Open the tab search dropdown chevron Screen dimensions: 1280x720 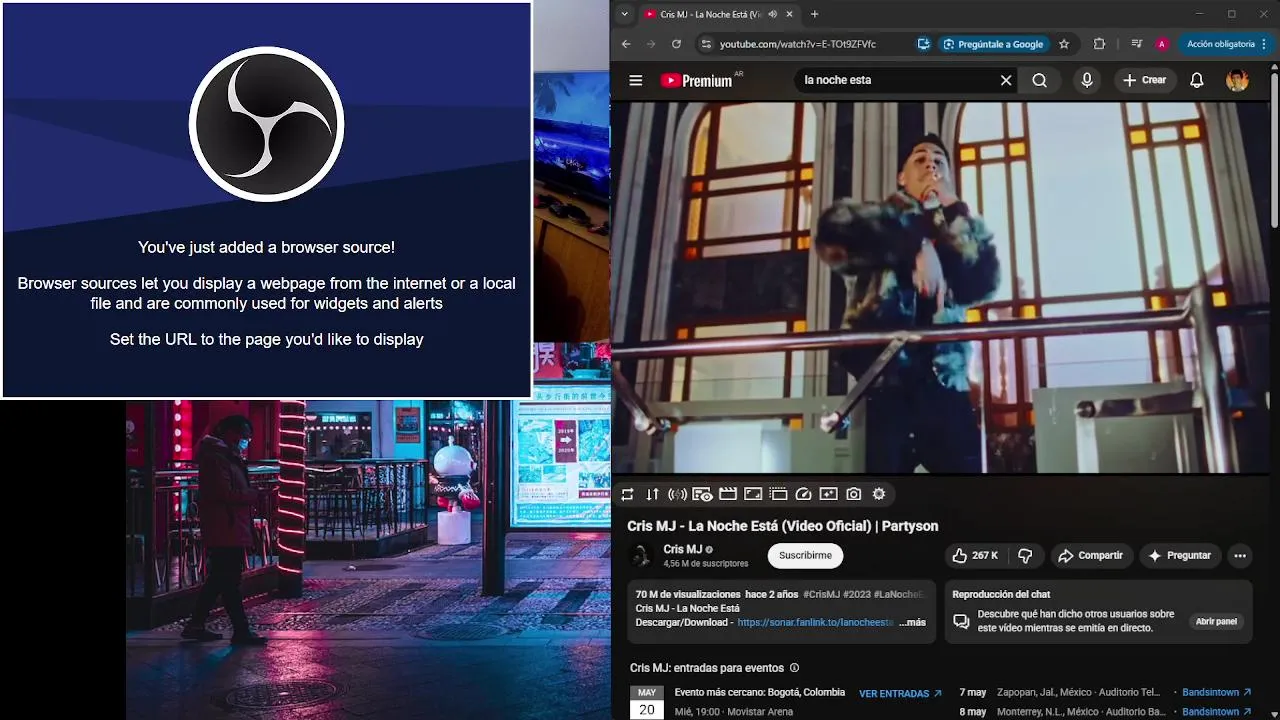624,14
